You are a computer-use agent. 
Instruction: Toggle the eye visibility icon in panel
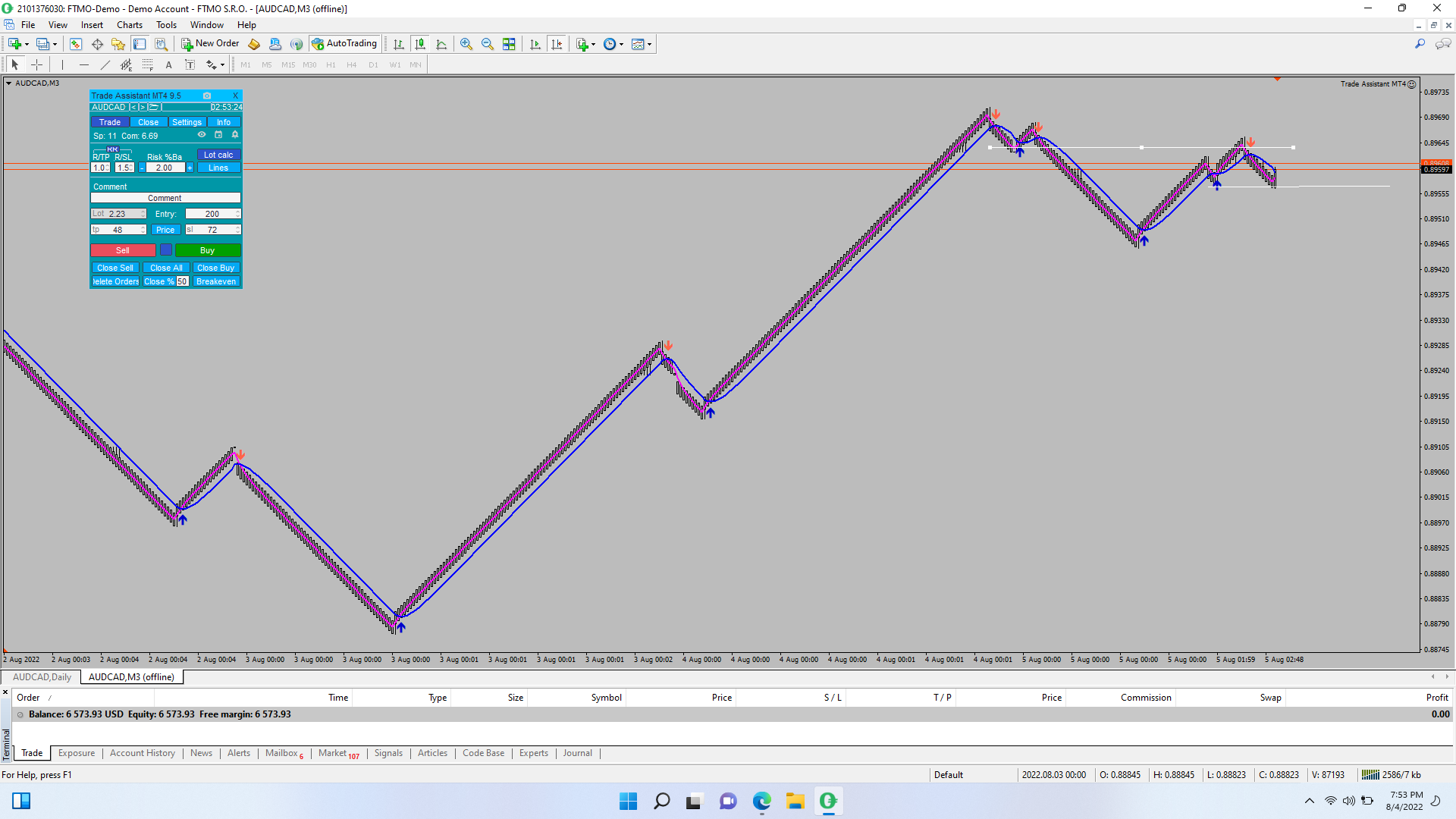[202, 135]
